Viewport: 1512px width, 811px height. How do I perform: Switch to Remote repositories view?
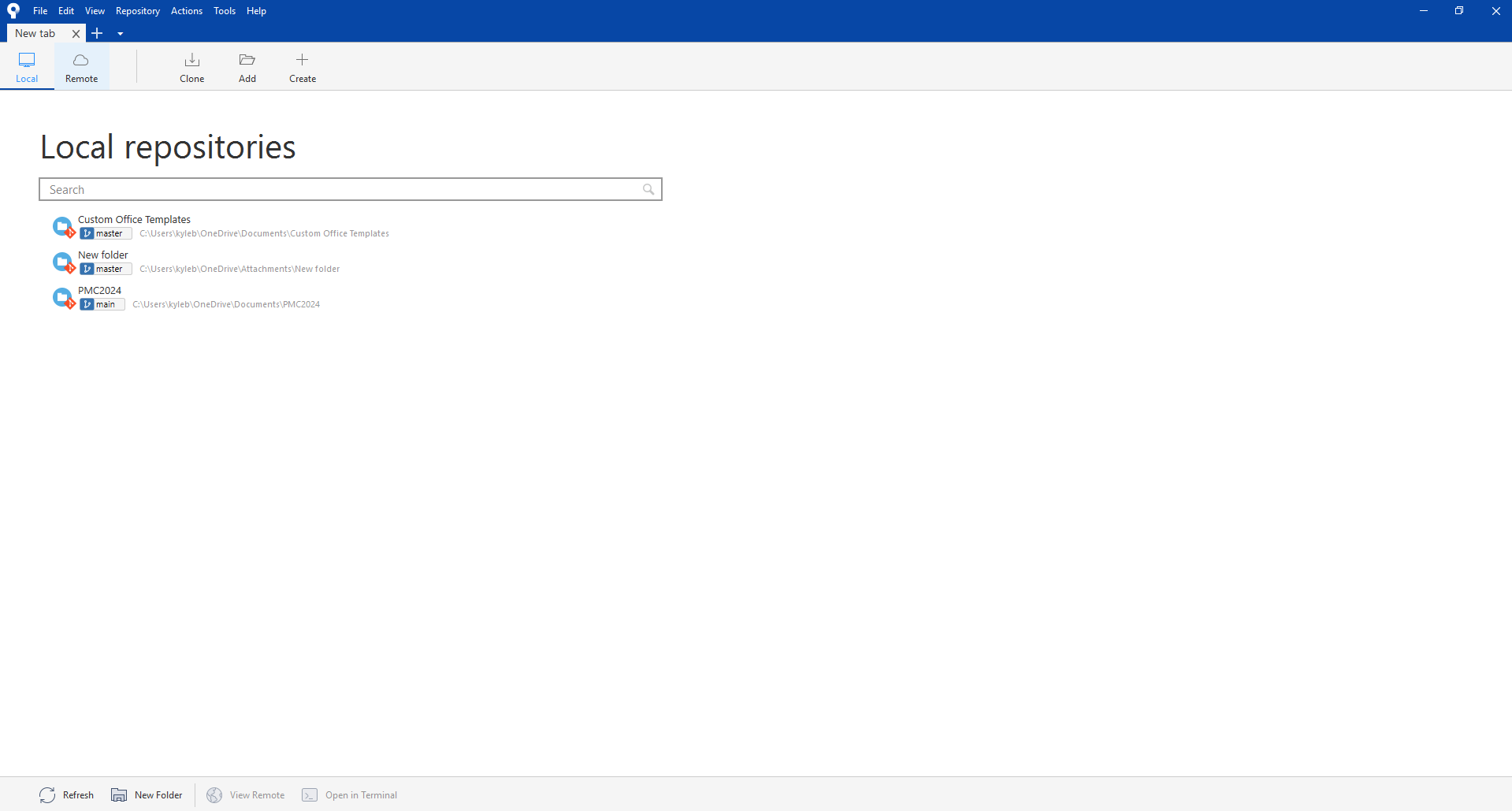[x=81, y=67]
